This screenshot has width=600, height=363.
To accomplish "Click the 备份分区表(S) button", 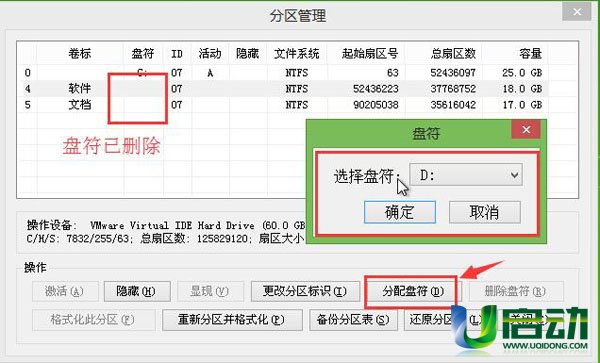I will tap(353, 320).
